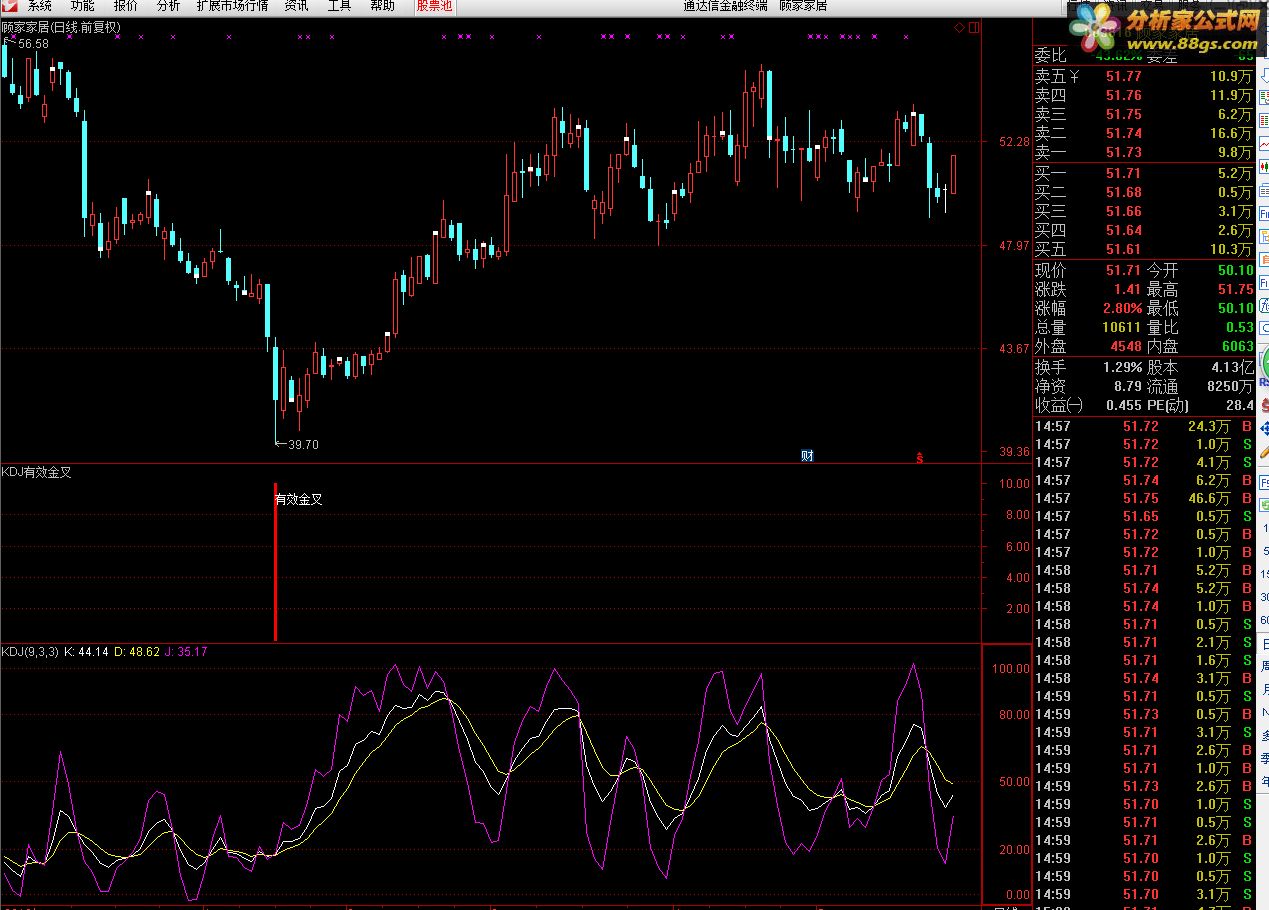Click the K: 44.14 value

coord(86,651)
